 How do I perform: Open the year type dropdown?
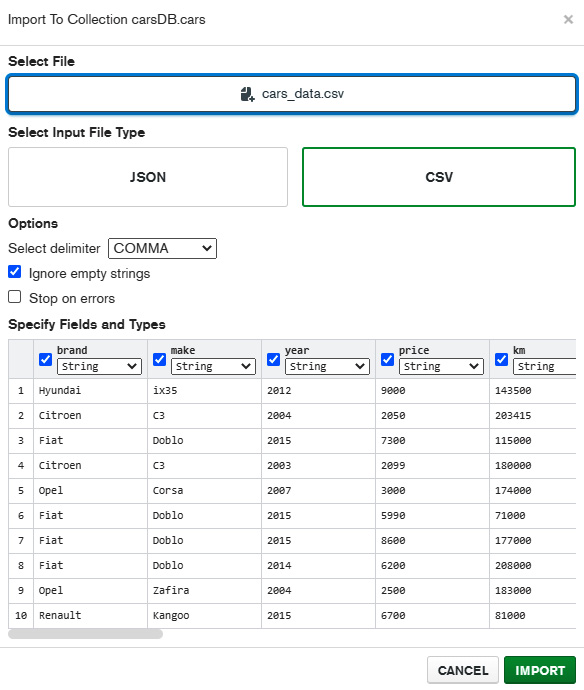[x=327, y=366]
